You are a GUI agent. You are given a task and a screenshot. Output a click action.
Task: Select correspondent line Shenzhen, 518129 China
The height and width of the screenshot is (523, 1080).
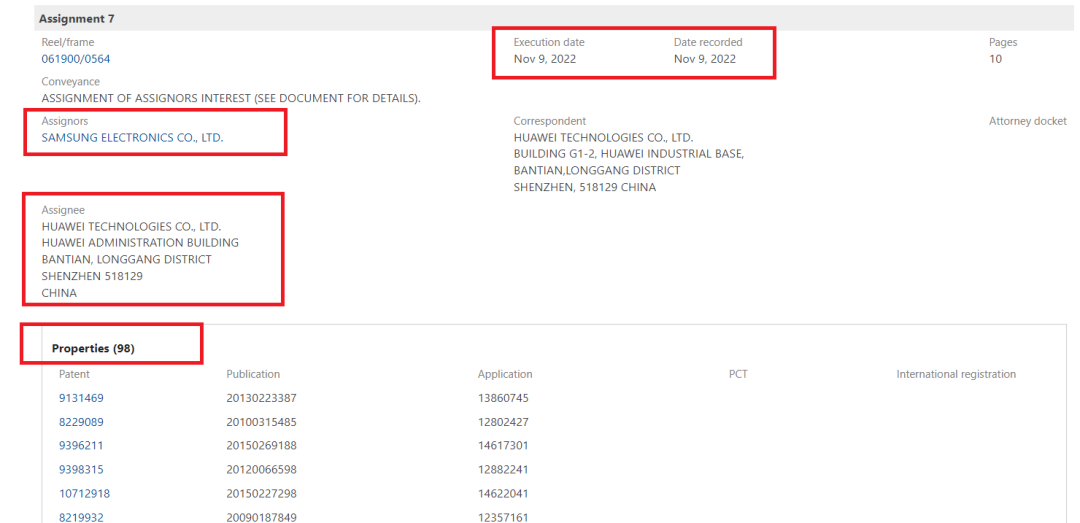click(x=585, y=187)
